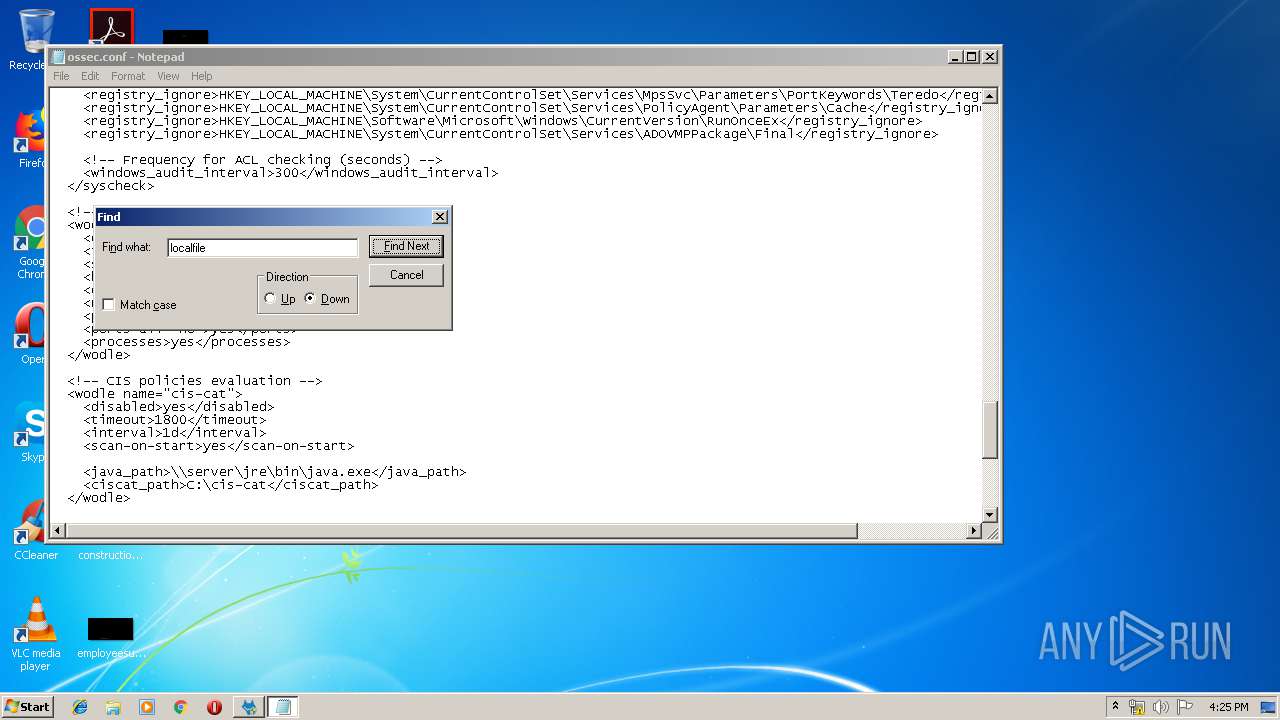Click the closing syscheck tag line
Screen dimensions: 1280x720
111,186
